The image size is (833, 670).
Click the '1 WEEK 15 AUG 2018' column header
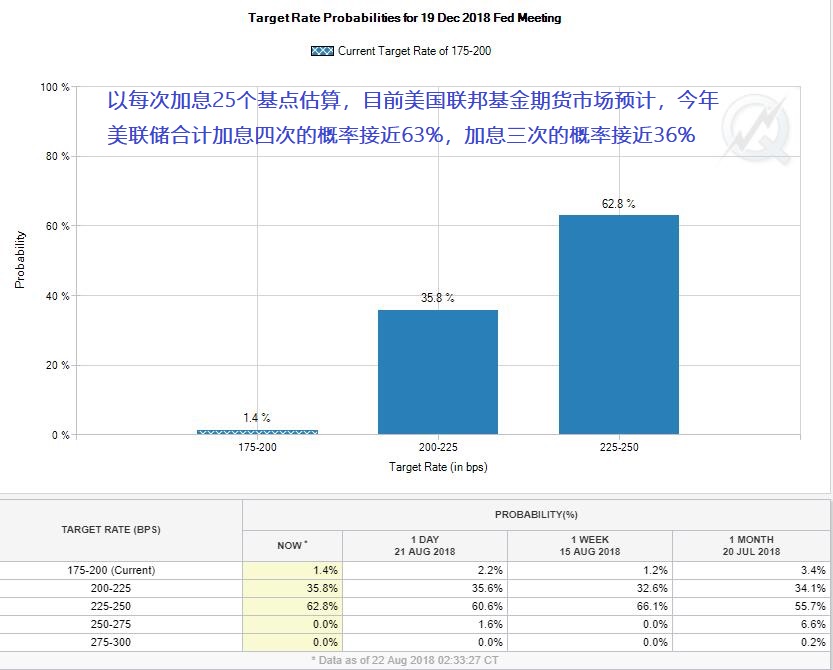589,545
